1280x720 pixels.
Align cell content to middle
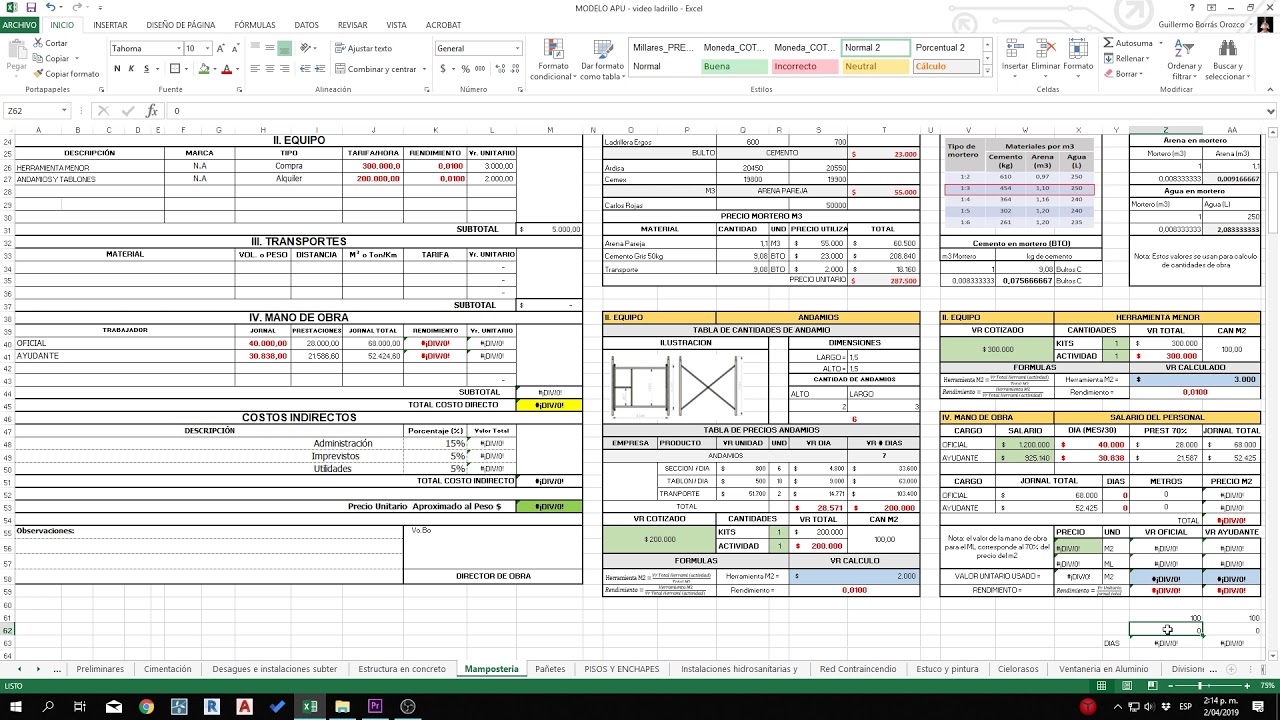(270, 48)
